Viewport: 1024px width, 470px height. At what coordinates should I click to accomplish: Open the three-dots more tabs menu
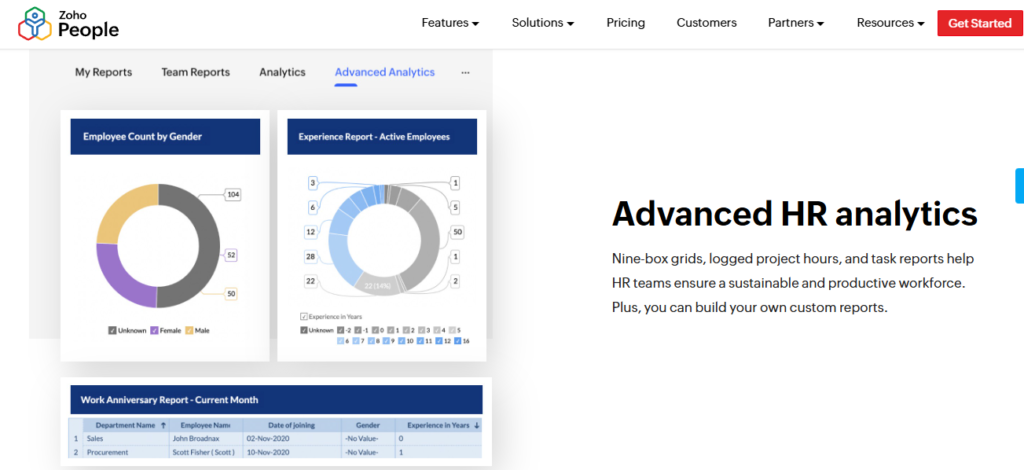[x=465, y=72]
